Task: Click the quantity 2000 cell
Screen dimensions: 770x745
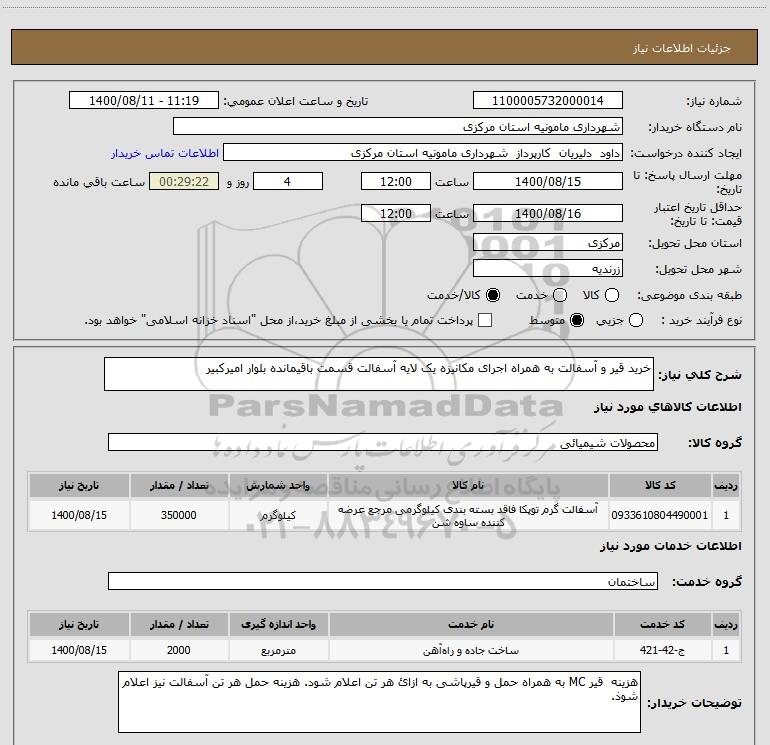Action: coord(179,650)
